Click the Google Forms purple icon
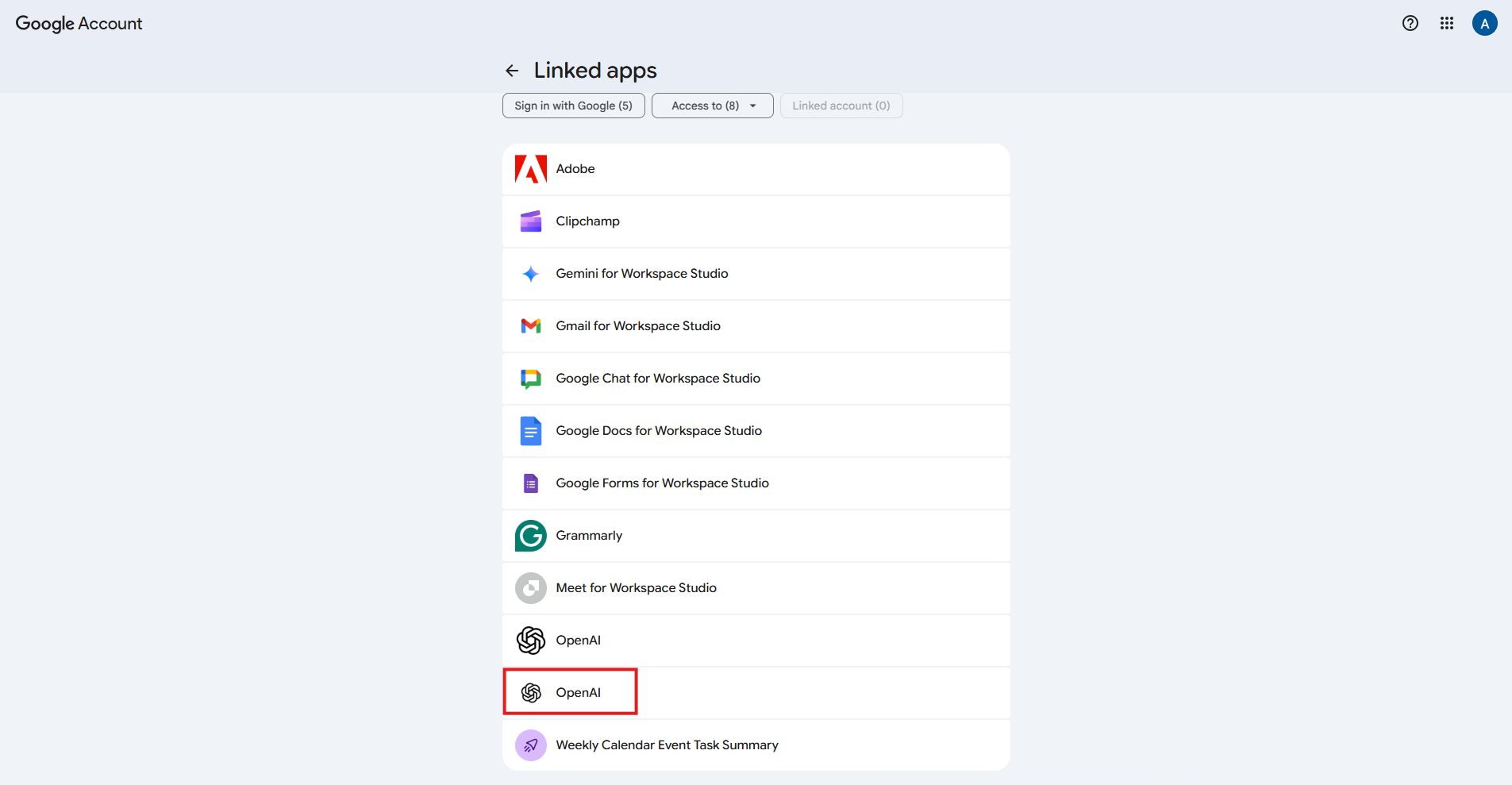 coord(531,483)
